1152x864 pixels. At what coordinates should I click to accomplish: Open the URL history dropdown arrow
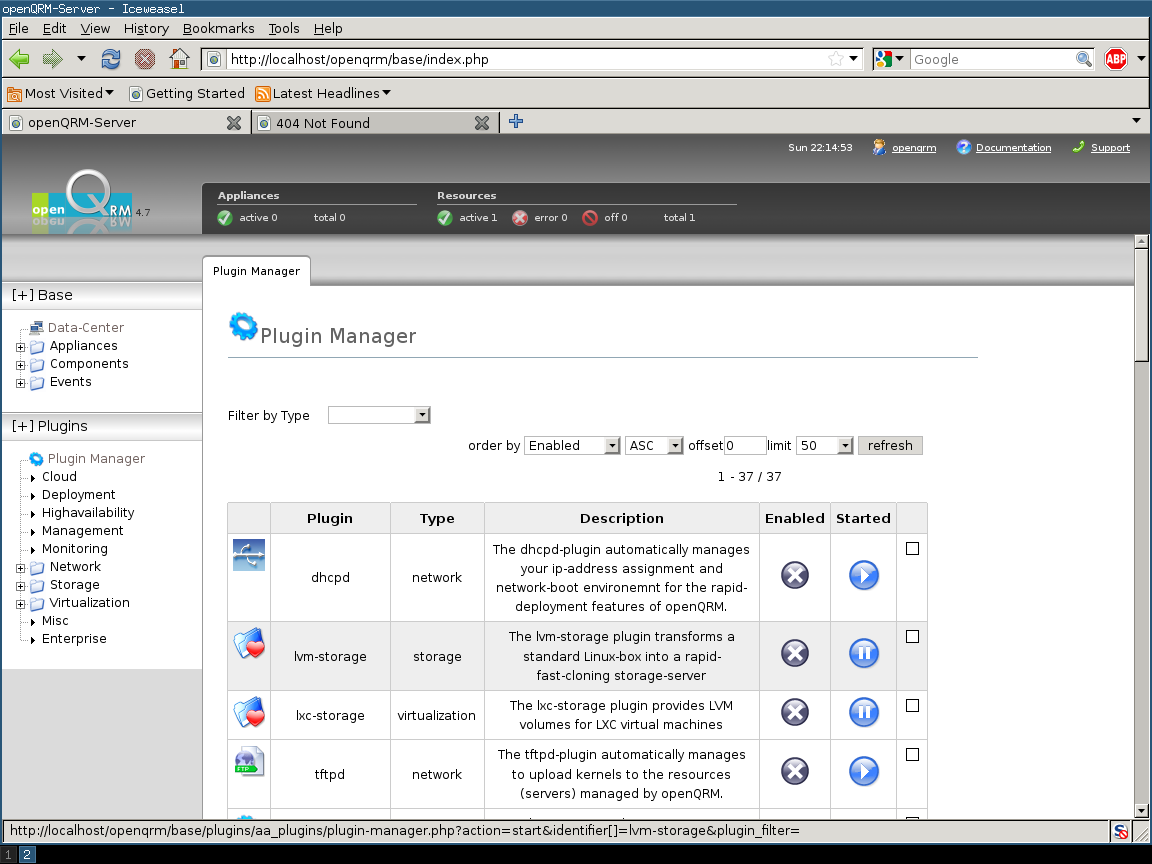pos(853,59)
